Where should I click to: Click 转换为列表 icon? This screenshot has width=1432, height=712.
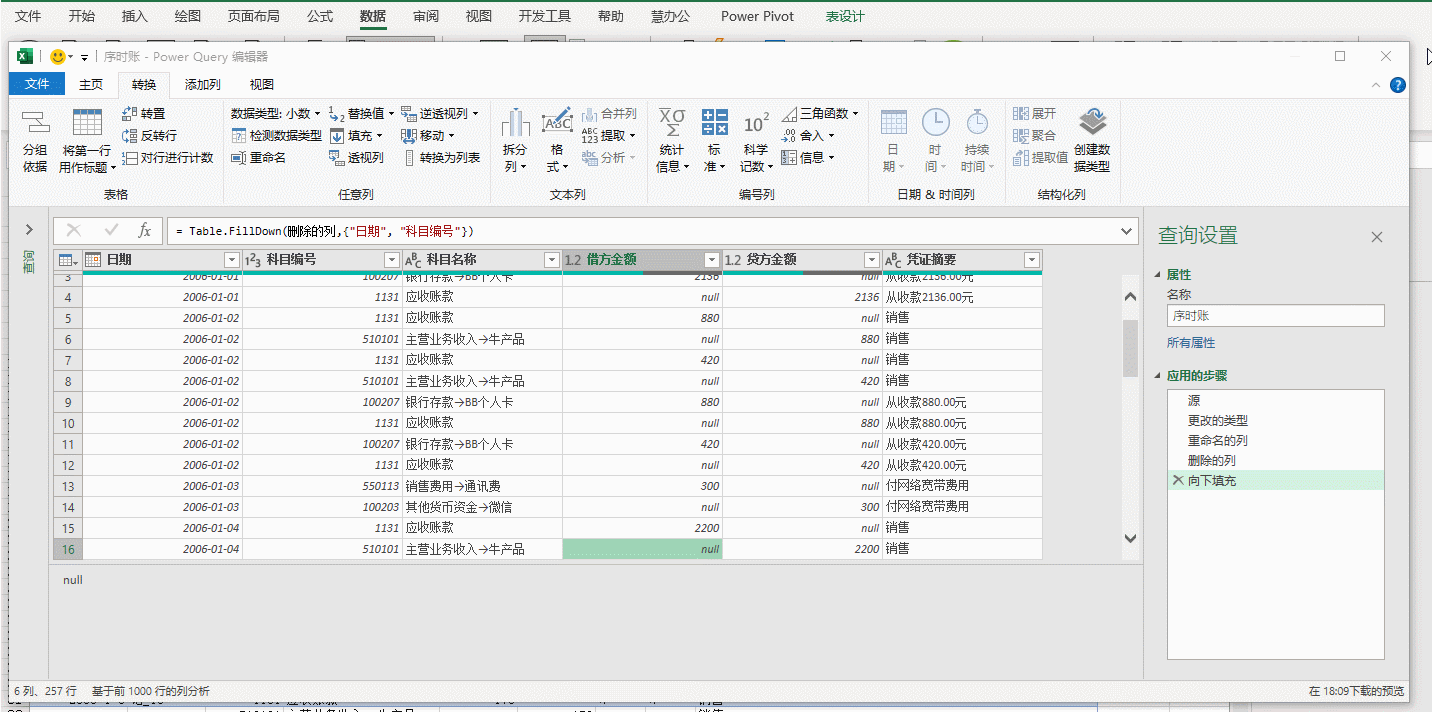(409, 157)
